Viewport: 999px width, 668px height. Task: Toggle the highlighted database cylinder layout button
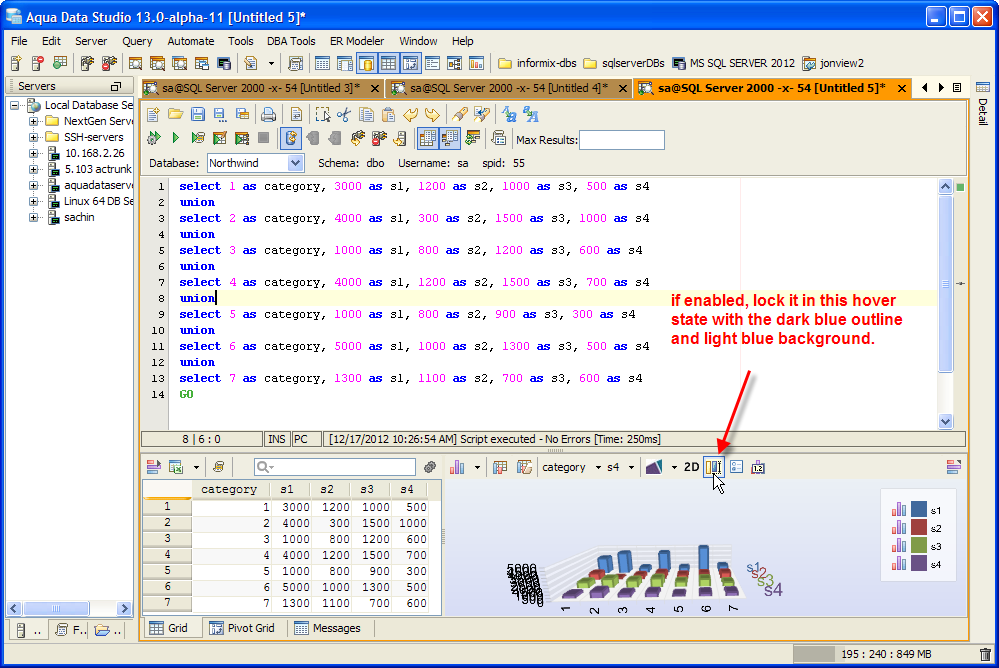click(x=366, y=63)
